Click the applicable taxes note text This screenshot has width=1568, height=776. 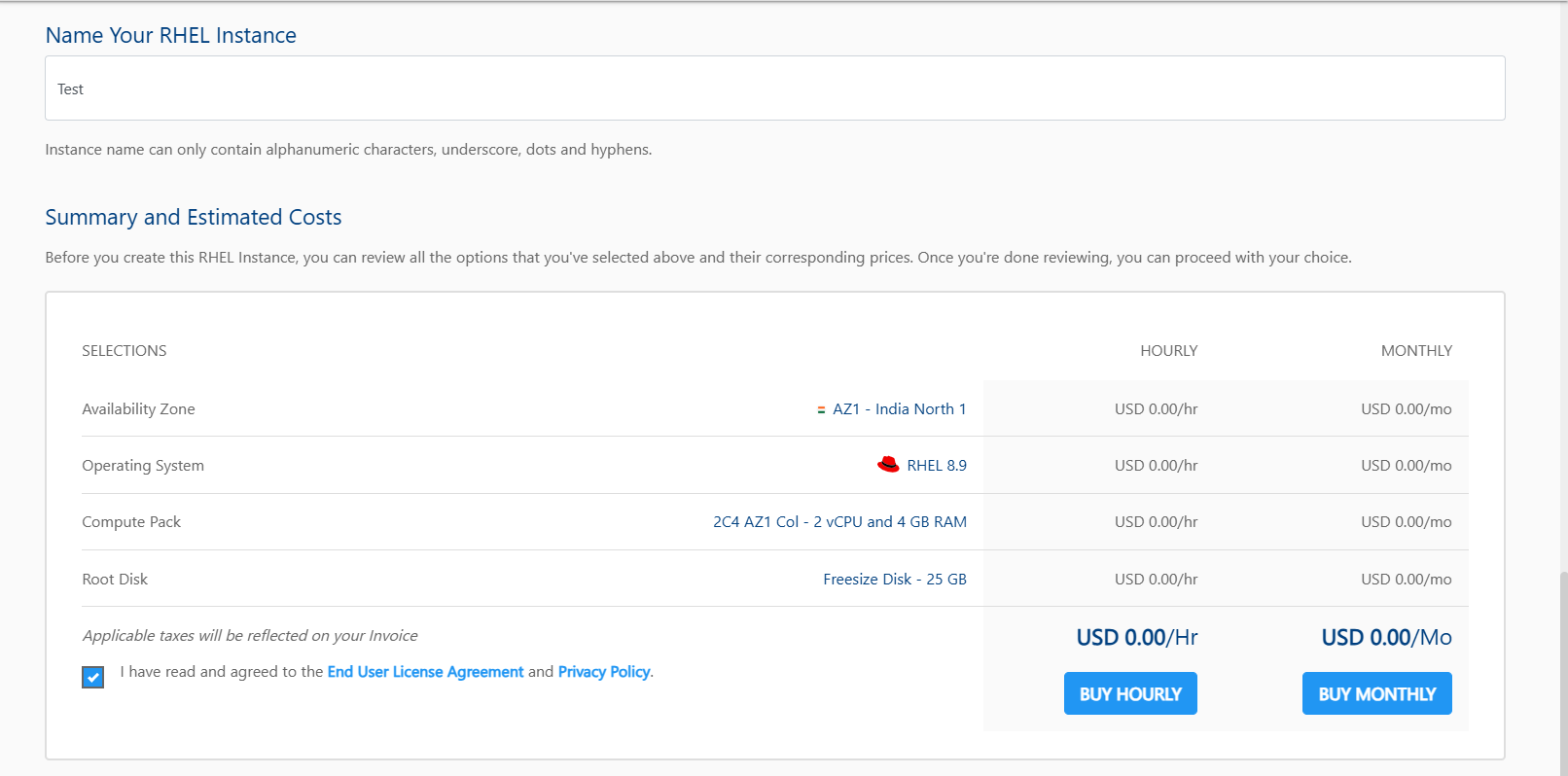(250, 636)
